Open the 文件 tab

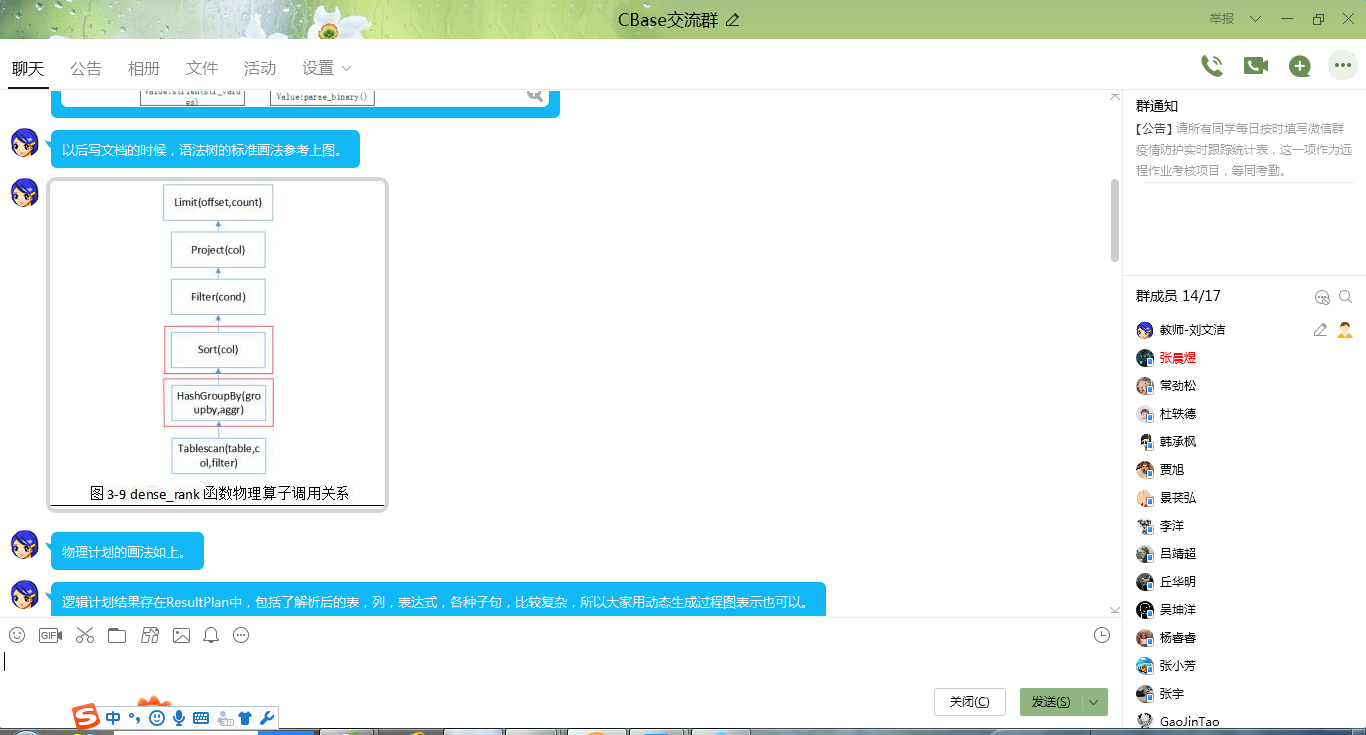point(202,68)
